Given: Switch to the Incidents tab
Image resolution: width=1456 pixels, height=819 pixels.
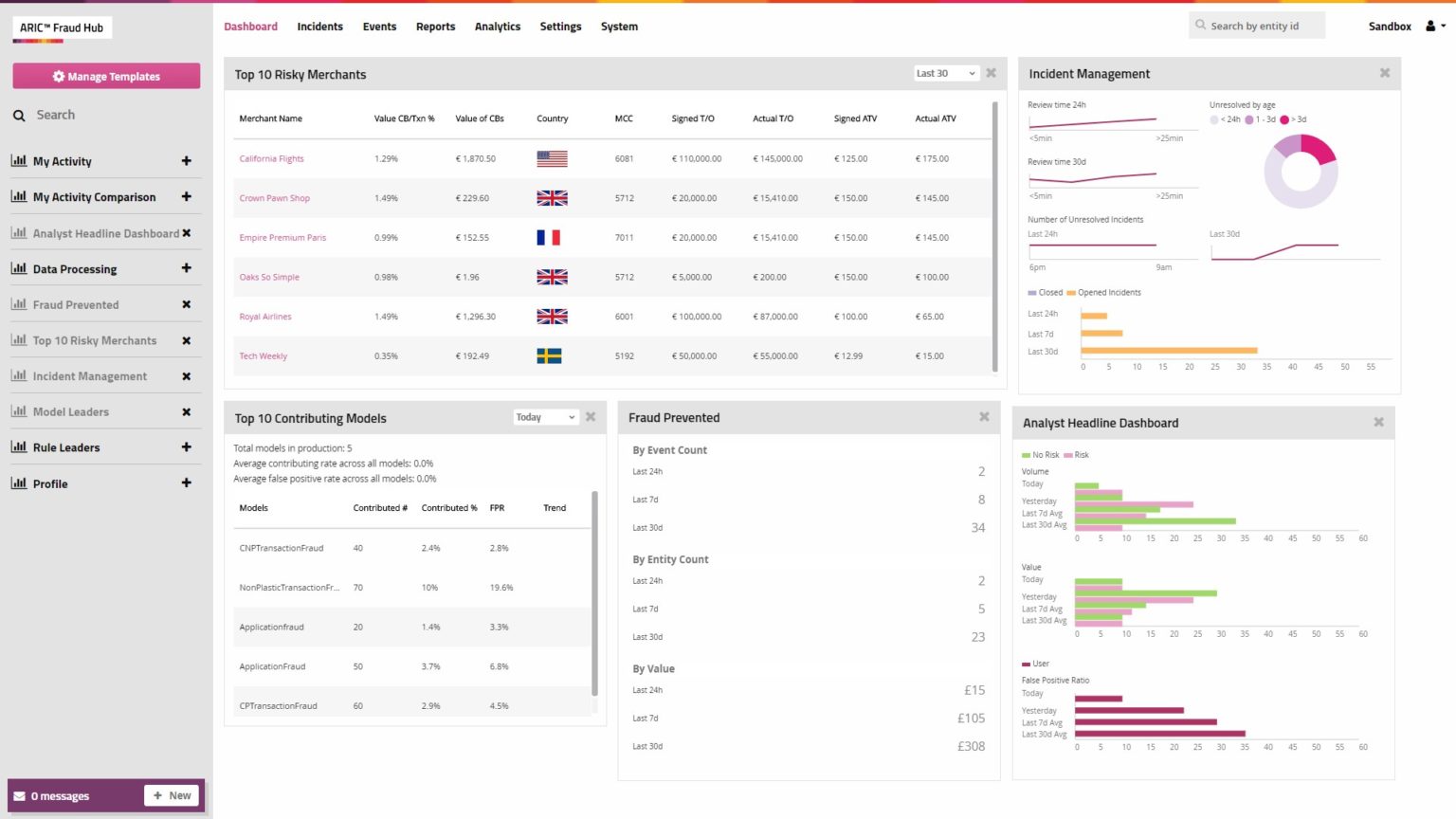Looking at the screenshot, I should point(319,27).
